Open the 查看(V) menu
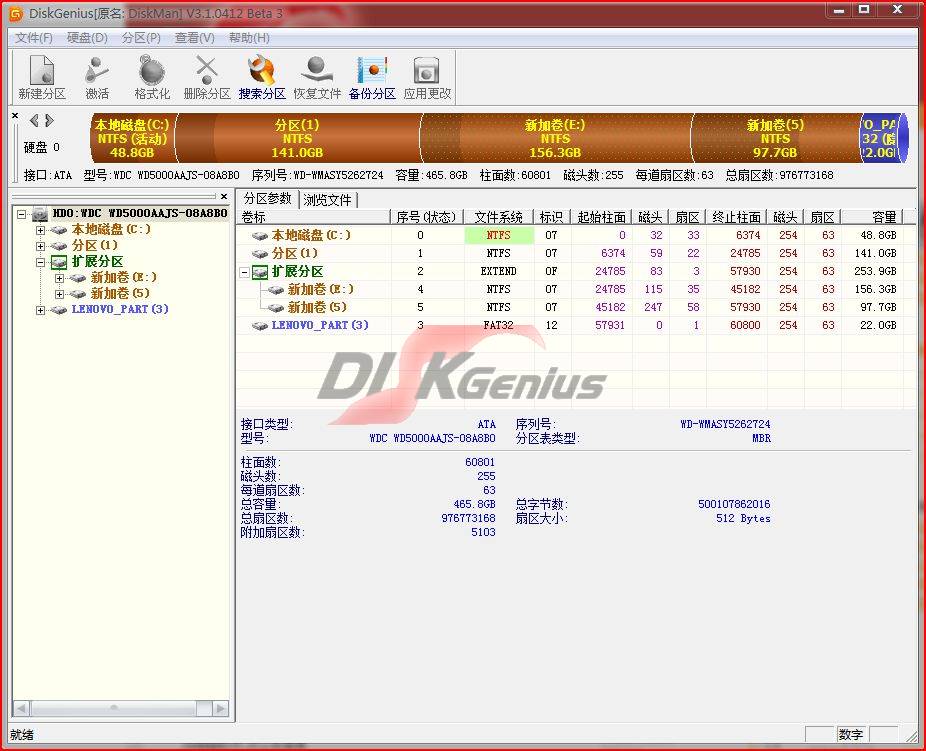Screen dimensions: 926x751 pos(194,38)
